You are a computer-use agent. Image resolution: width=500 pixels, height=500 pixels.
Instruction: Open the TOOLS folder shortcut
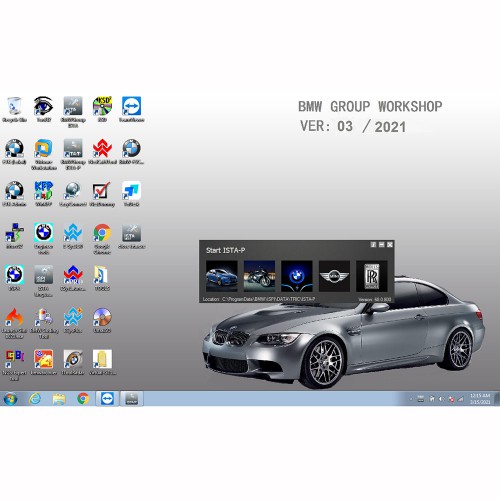[x=102, y=278]
